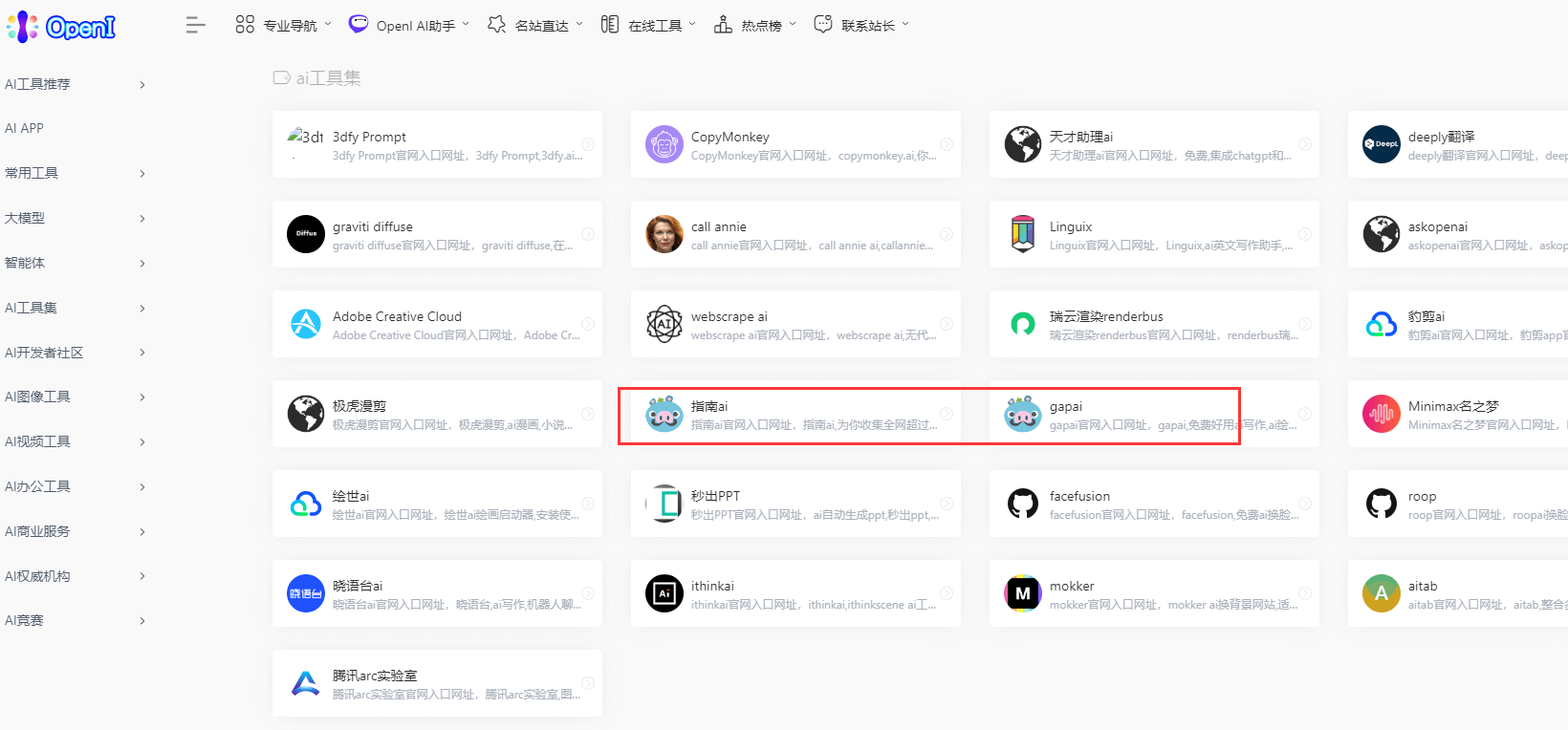Select AI竞赛 in sidebar
Viewport: 1568px width, 730px height.
[x=24, y=620]
